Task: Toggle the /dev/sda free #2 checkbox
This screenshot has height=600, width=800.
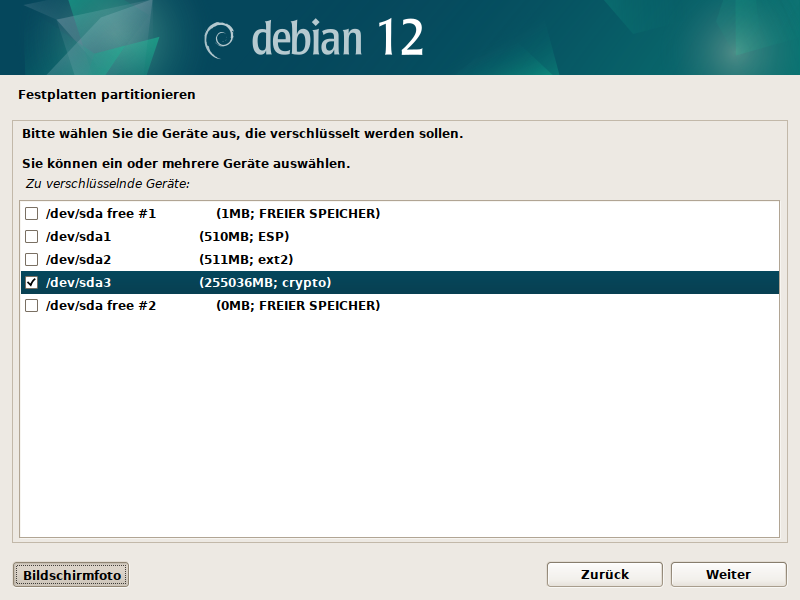Action: pos(31,306)
